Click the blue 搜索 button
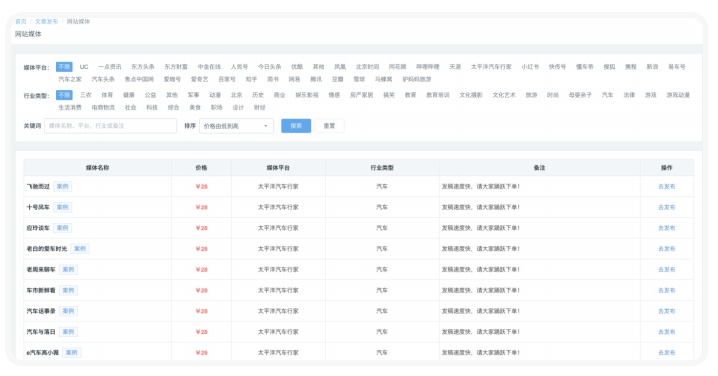 point(296,126)
